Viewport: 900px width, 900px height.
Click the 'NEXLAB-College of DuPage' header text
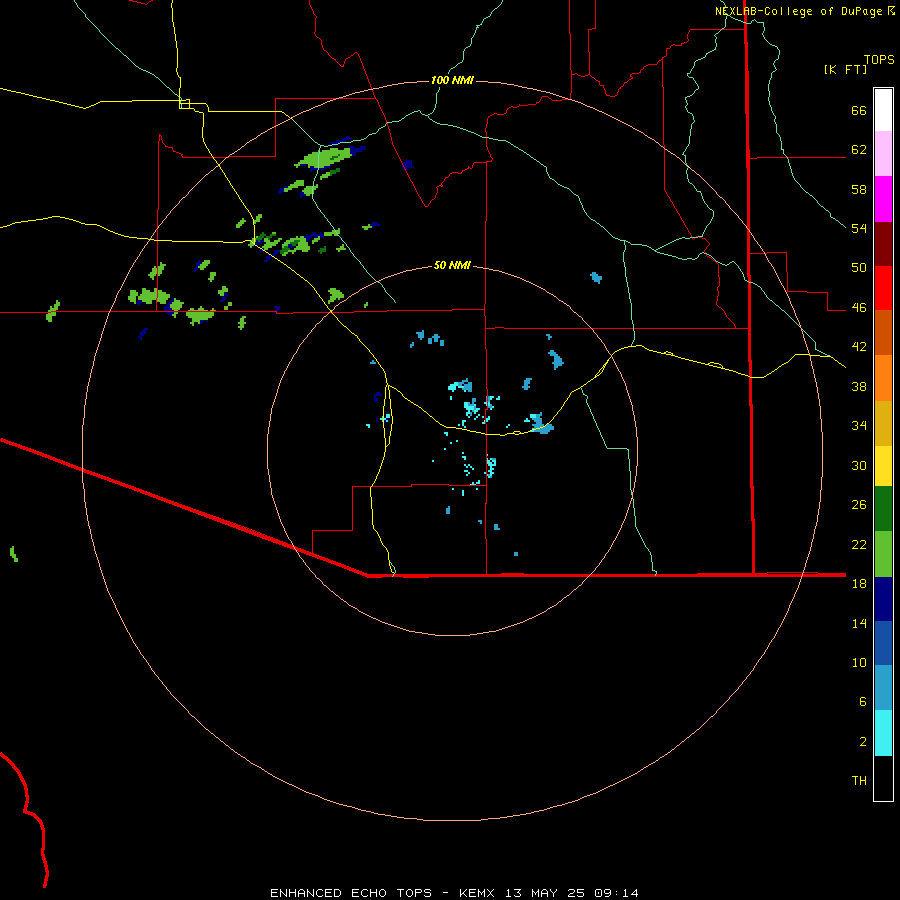[799, 11]
